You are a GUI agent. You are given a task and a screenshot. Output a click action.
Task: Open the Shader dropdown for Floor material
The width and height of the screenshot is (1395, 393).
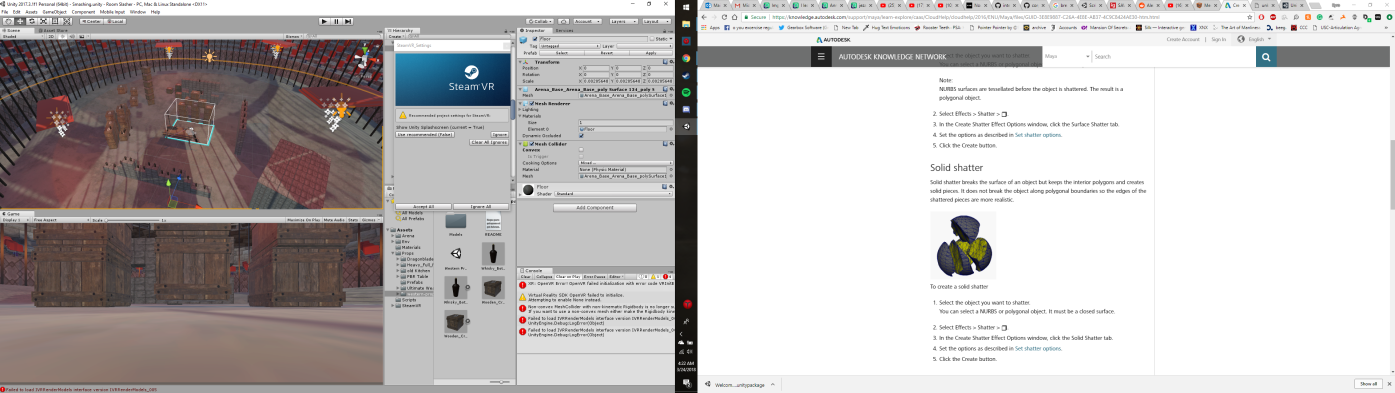[x=613, y=194]
